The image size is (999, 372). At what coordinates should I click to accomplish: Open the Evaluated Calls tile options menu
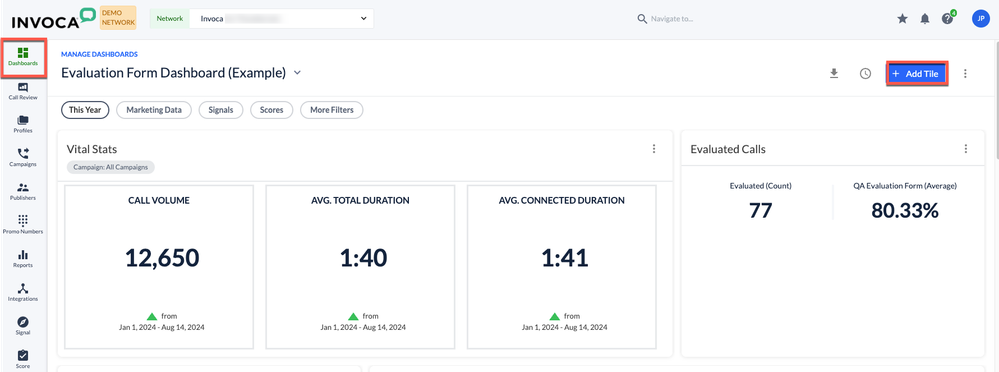pos(966,148)
